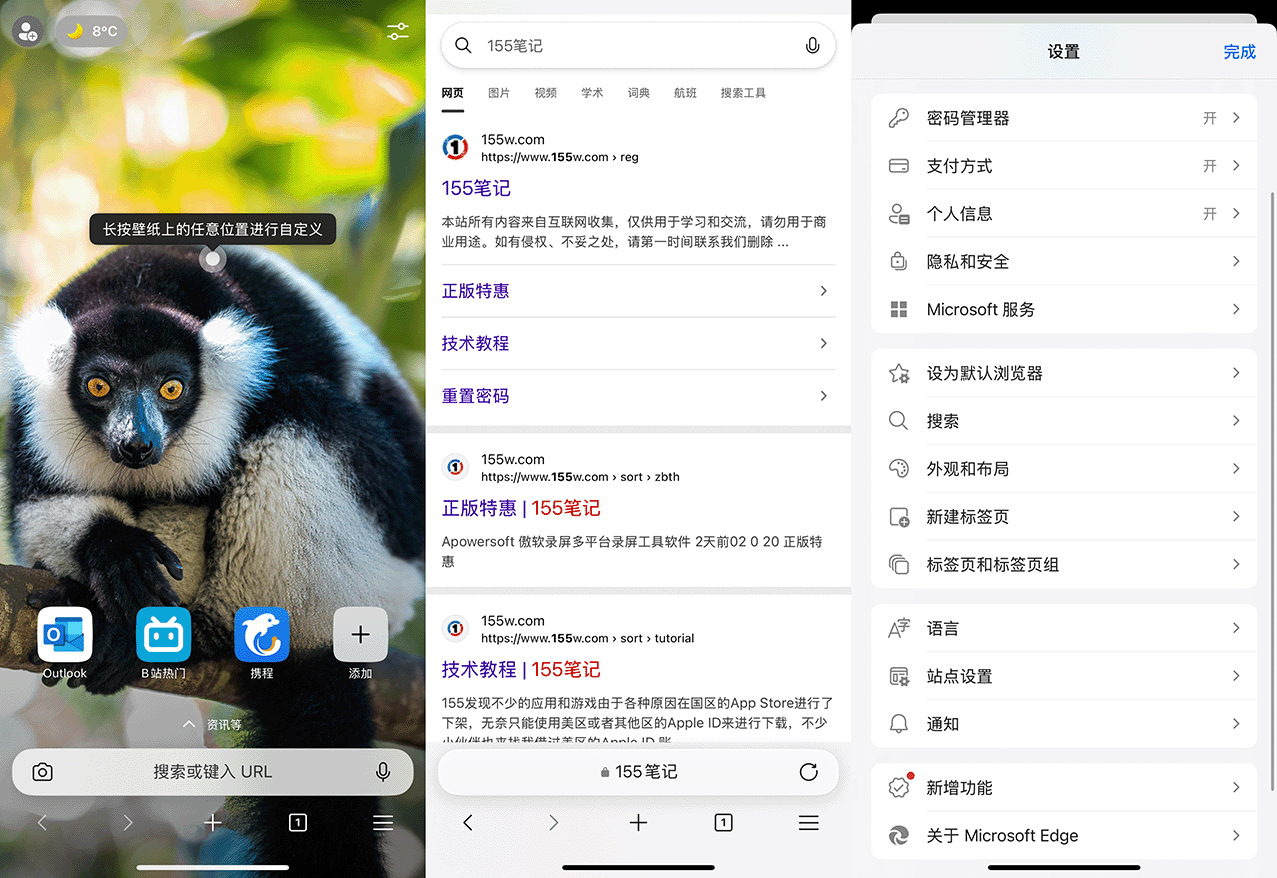Switch to the 图片 search tab

(x=499, y=93)
